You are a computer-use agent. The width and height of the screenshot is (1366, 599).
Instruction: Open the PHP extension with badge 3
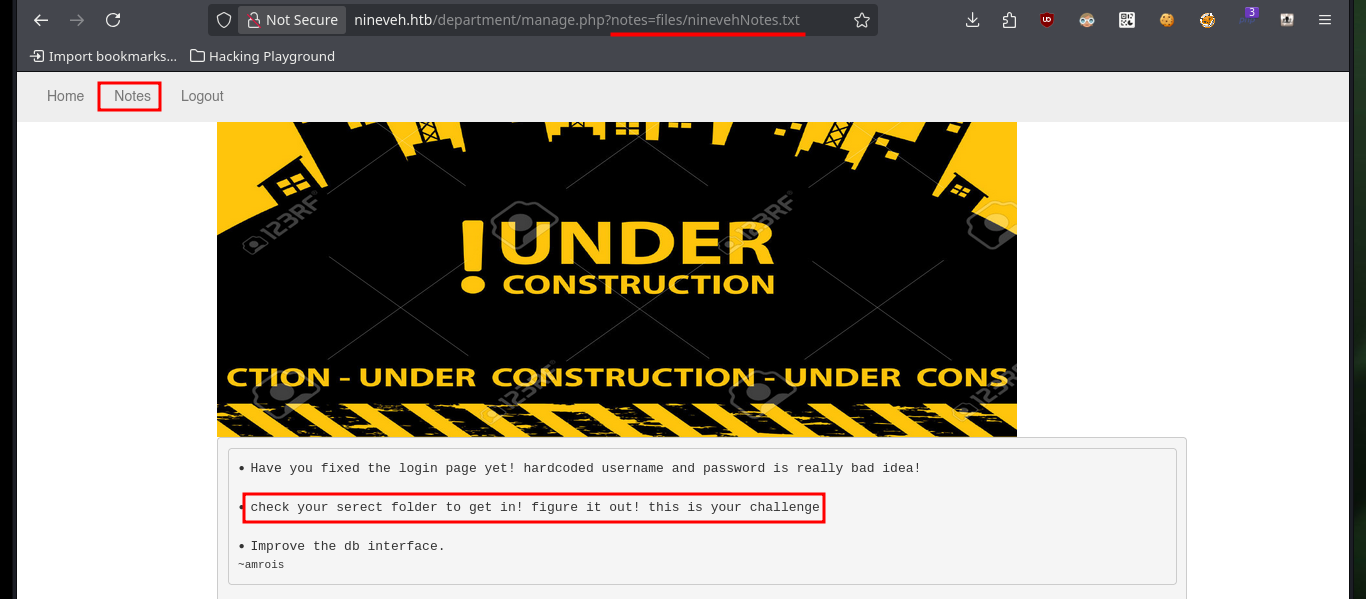(x=1247, y=18)
